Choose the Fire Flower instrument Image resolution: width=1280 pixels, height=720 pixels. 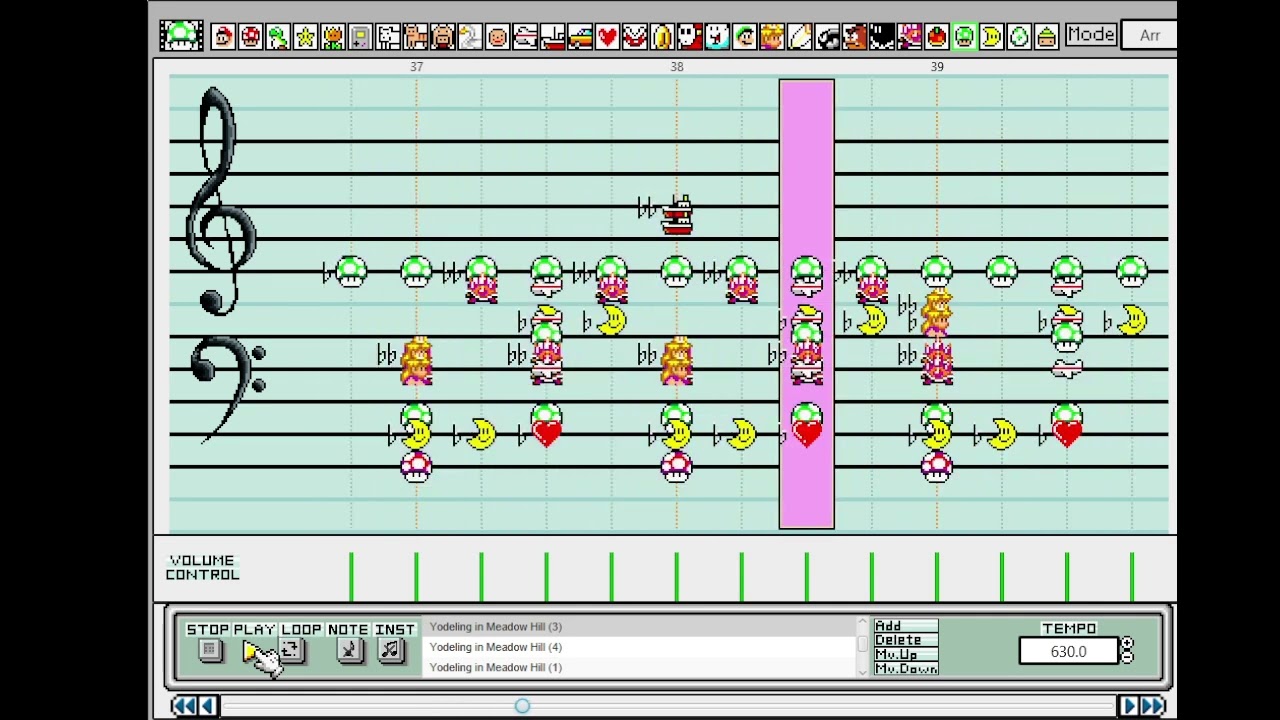pos(333,37)
